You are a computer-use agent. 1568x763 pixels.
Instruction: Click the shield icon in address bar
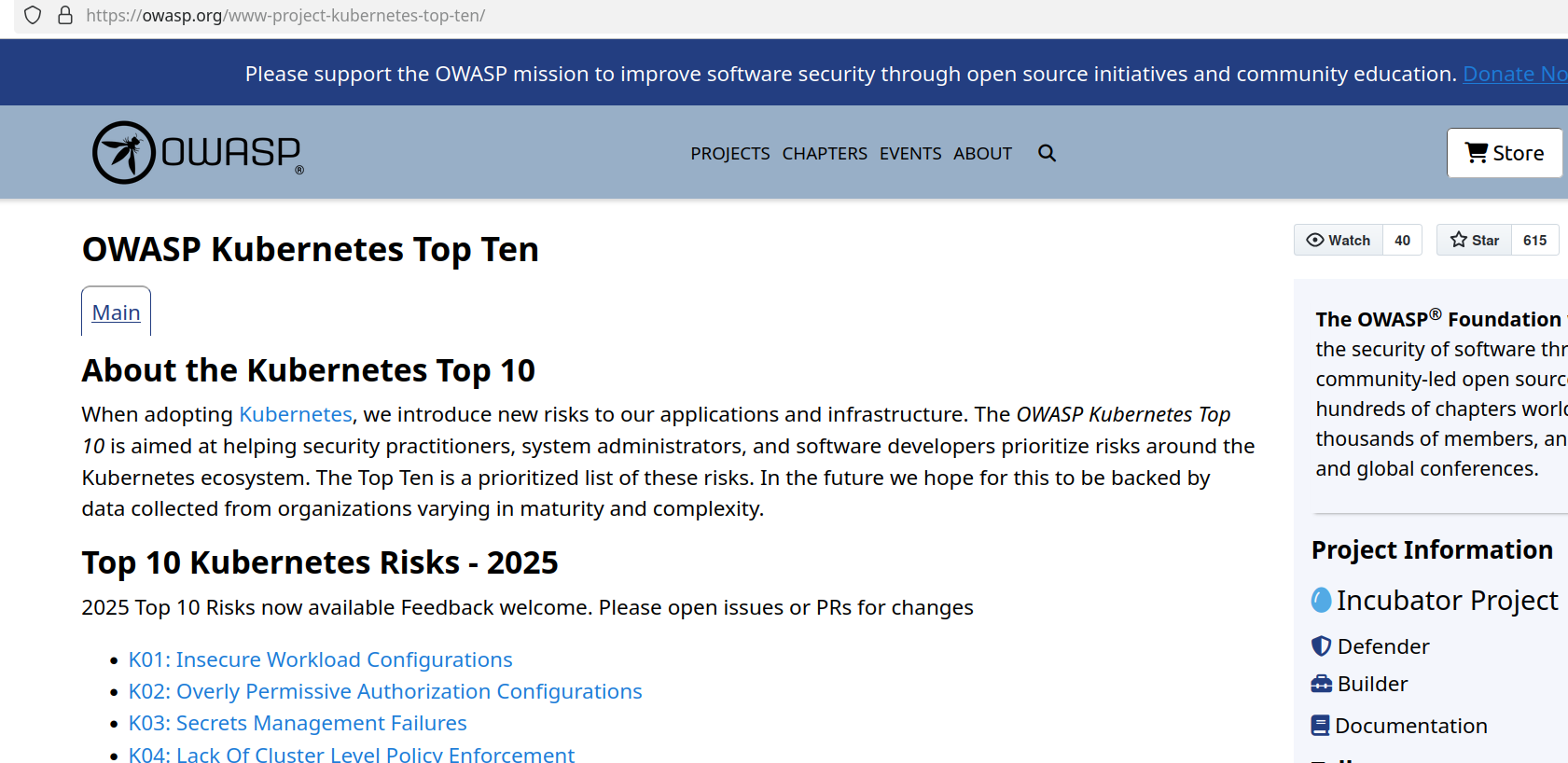tap(33, 15)
